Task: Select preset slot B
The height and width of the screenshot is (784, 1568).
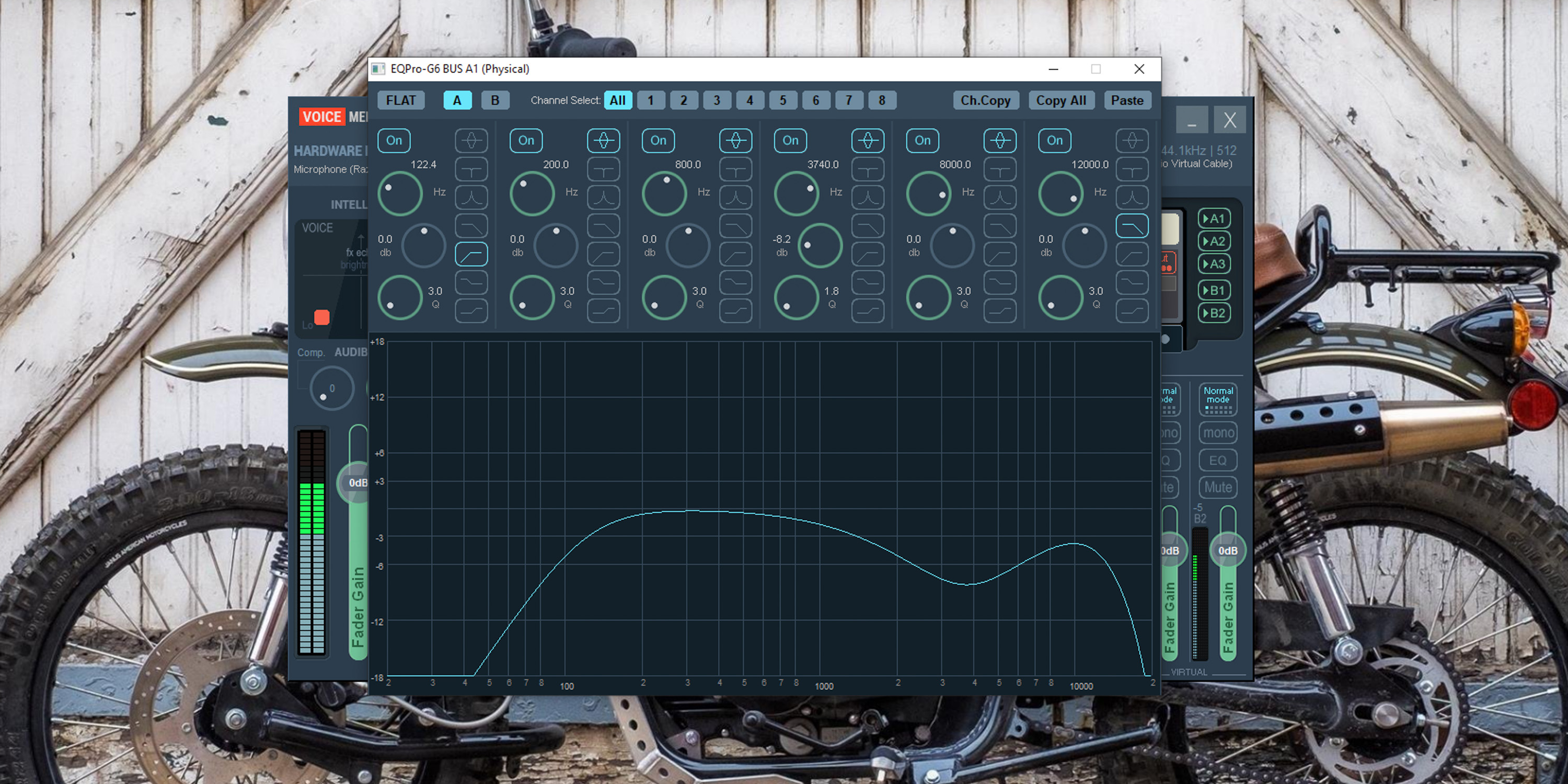Action: tap(494, 99)
